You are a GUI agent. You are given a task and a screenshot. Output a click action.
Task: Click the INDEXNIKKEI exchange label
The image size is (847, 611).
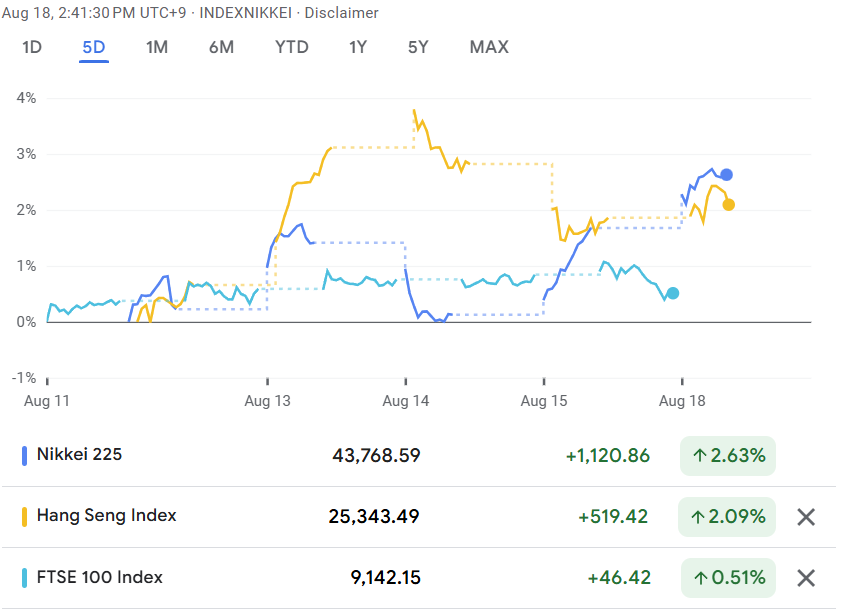[x=246, y=12]
